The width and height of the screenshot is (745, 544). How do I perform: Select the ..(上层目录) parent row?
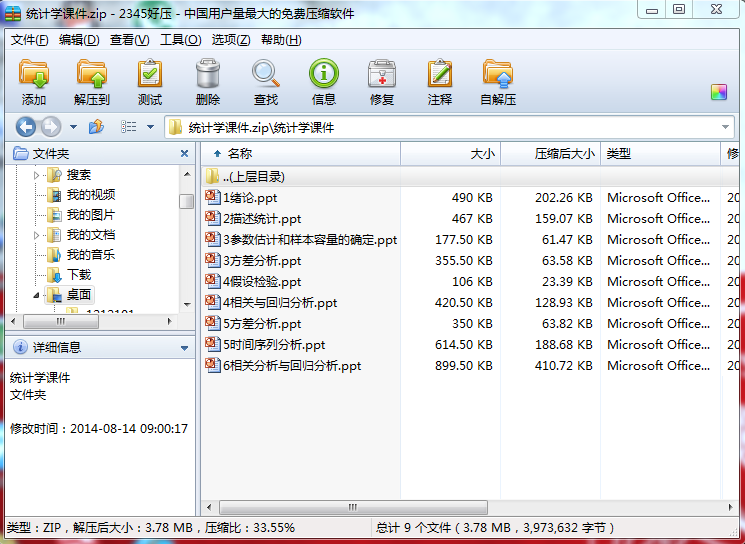[469, 177]
